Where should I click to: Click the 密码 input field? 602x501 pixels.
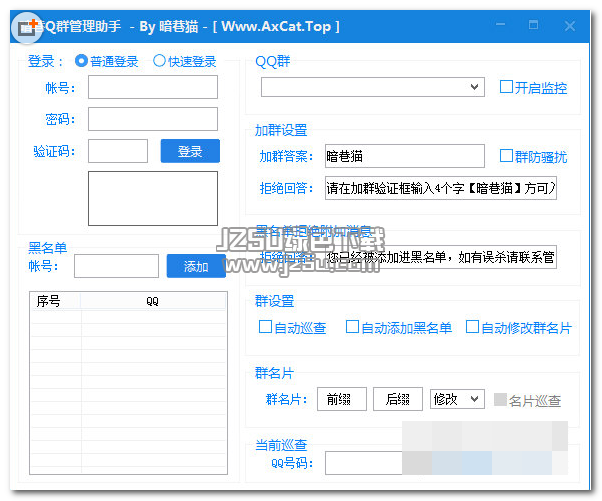point(153,119)
